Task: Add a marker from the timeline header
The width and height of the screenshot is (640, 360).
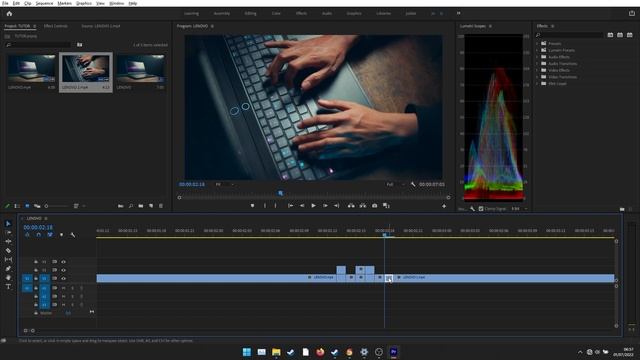Action: point(61,235)
